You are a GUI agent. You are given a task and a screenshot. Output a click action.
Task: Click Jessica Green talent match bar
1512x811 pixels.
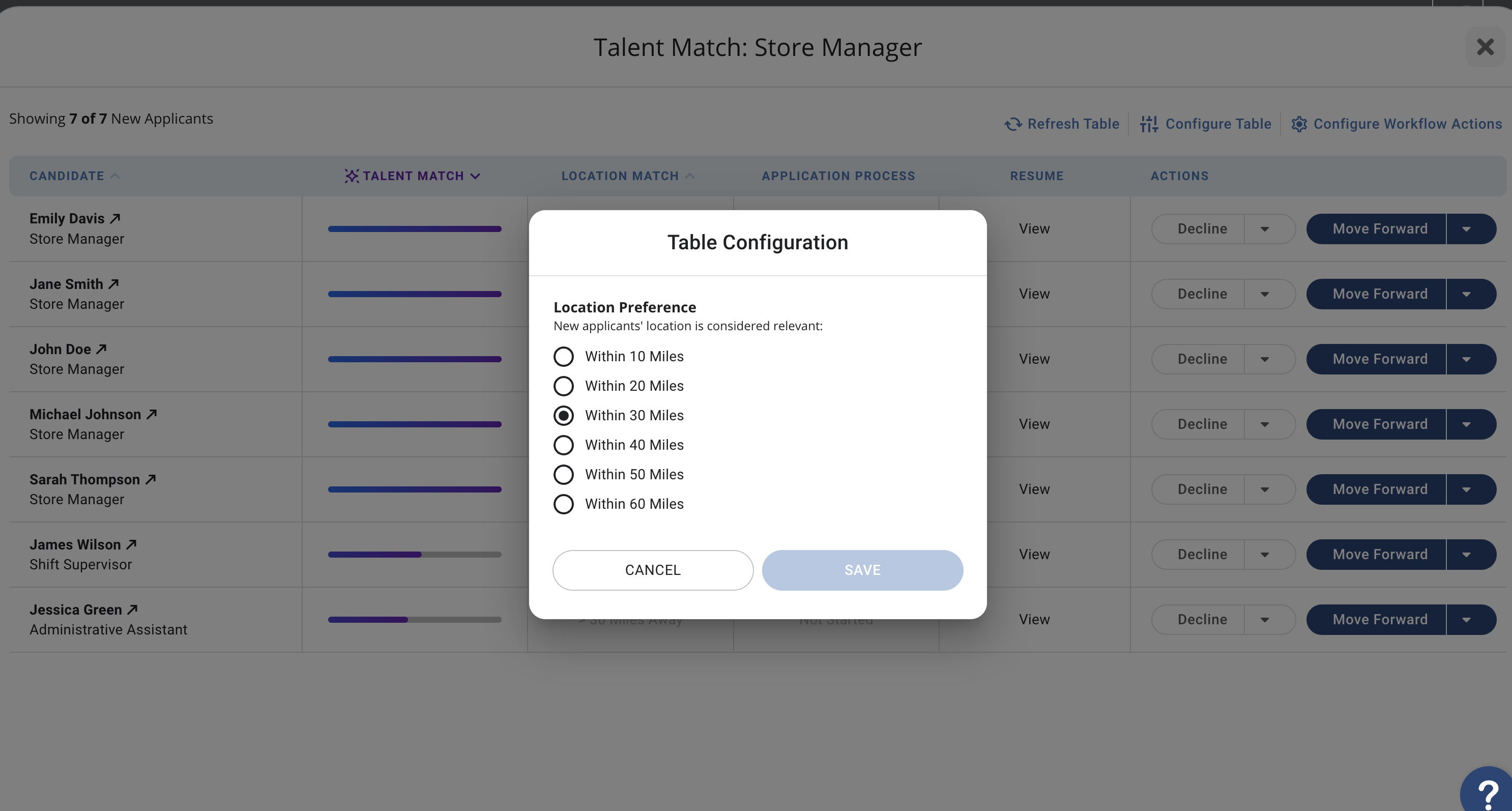coord(415,620)
